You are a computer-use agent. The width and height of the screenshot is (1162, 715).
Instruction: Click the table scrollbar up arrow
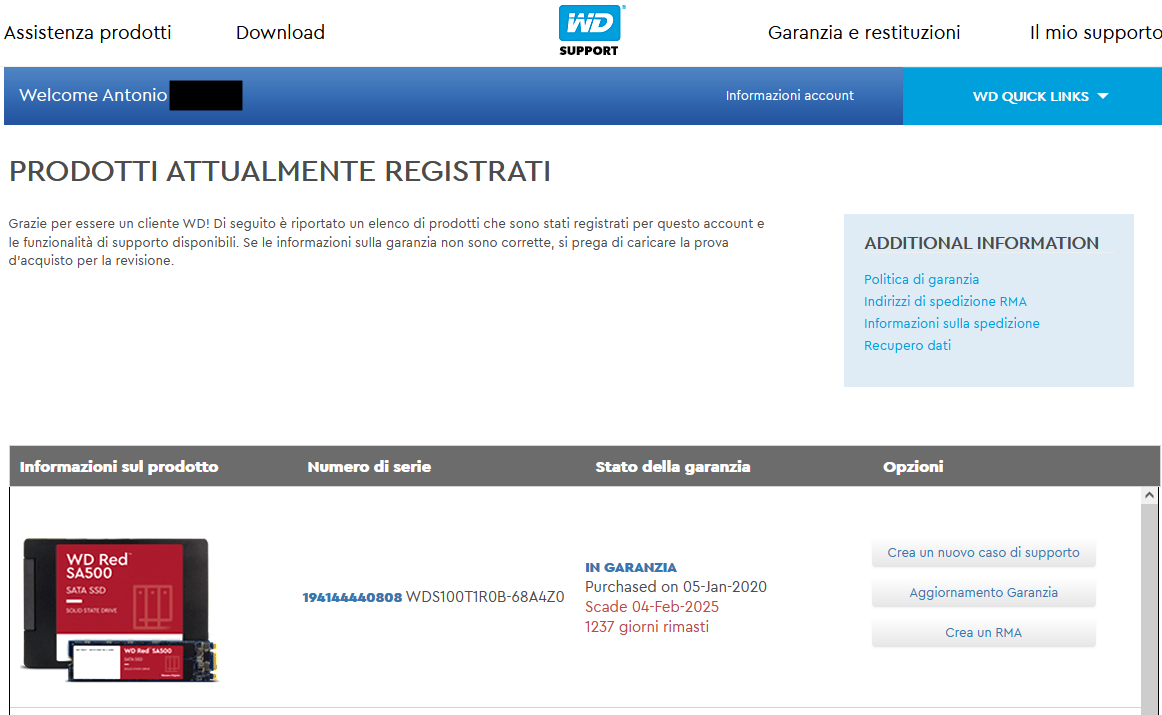click(x=1149, y=495)
